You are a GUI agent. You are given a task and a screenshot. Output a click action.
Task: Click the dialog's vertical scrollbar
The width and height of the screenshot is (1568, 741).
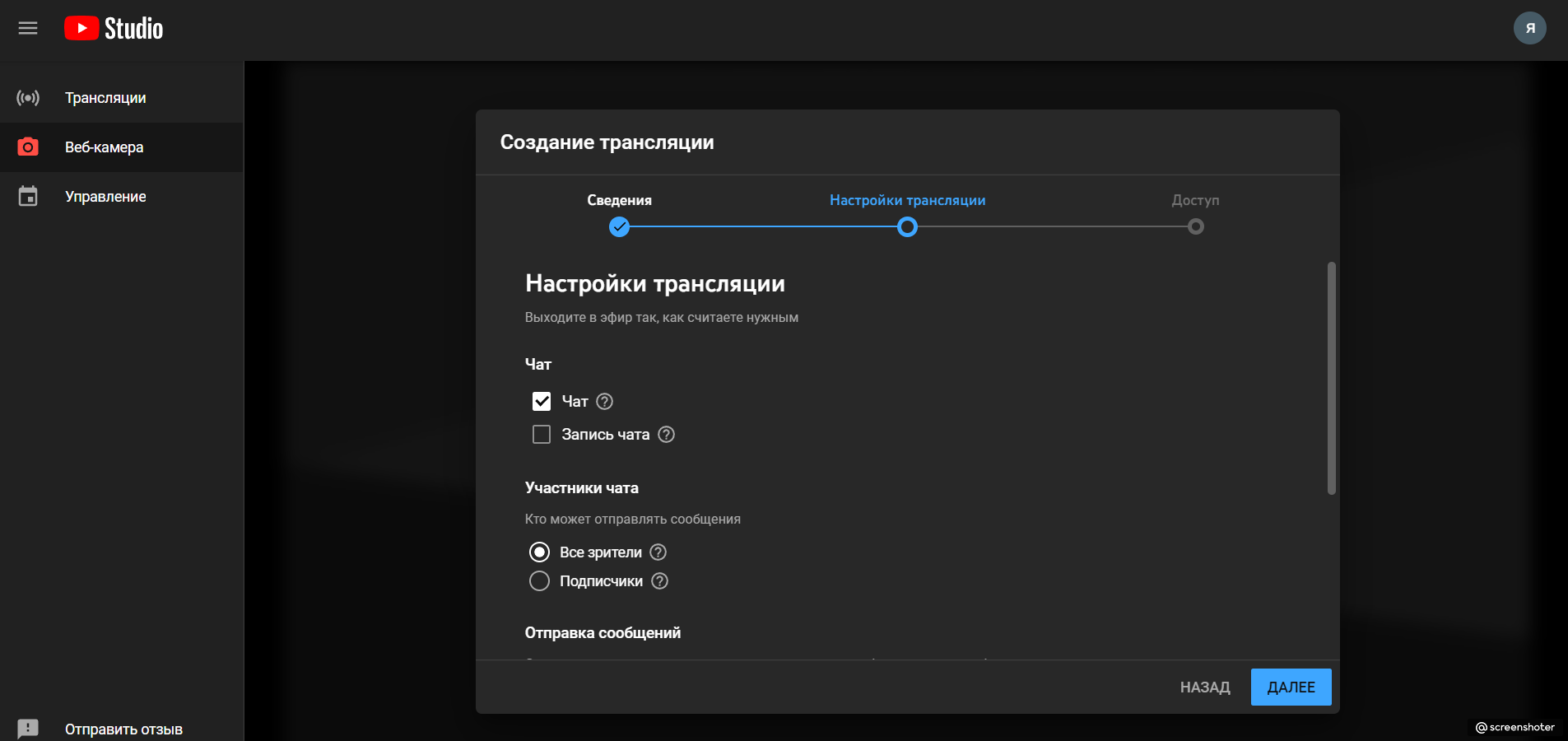click(x=1331, y=379)
